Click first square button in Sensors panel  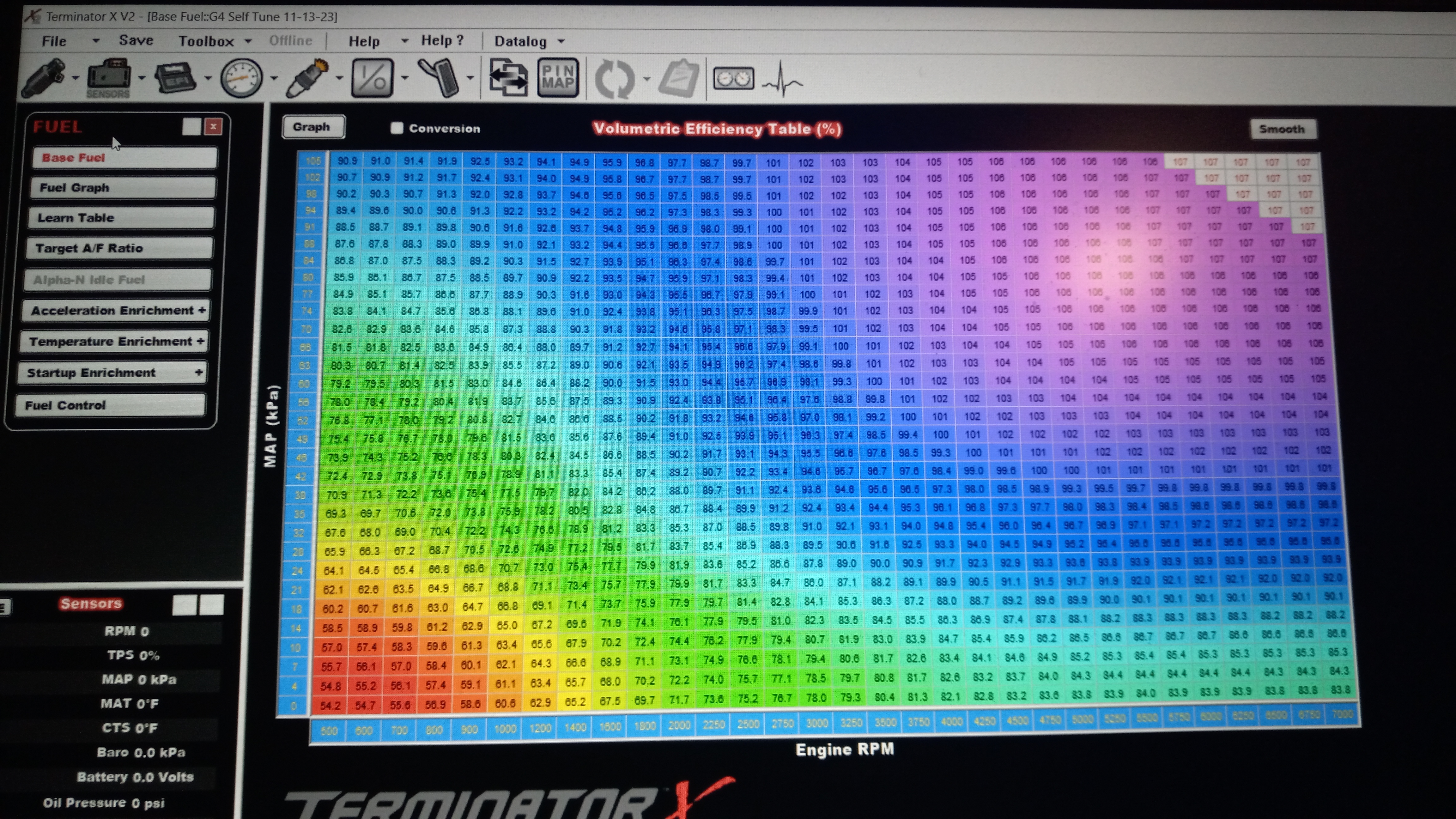coord(184,605)
